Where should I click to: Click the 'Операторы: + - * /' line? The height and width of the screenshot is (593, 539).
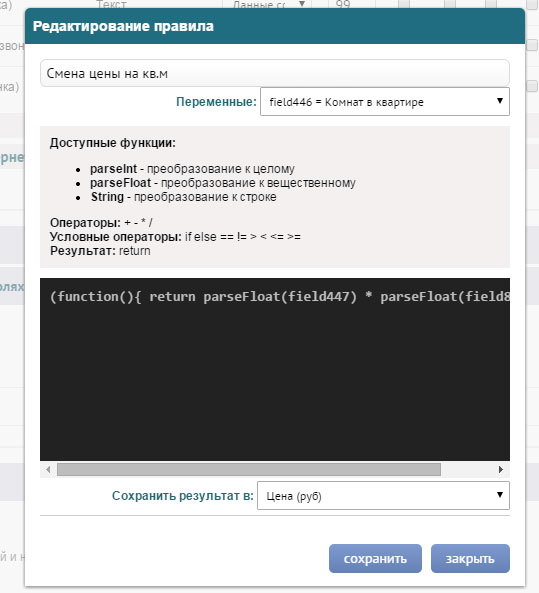tap(101, 222)
